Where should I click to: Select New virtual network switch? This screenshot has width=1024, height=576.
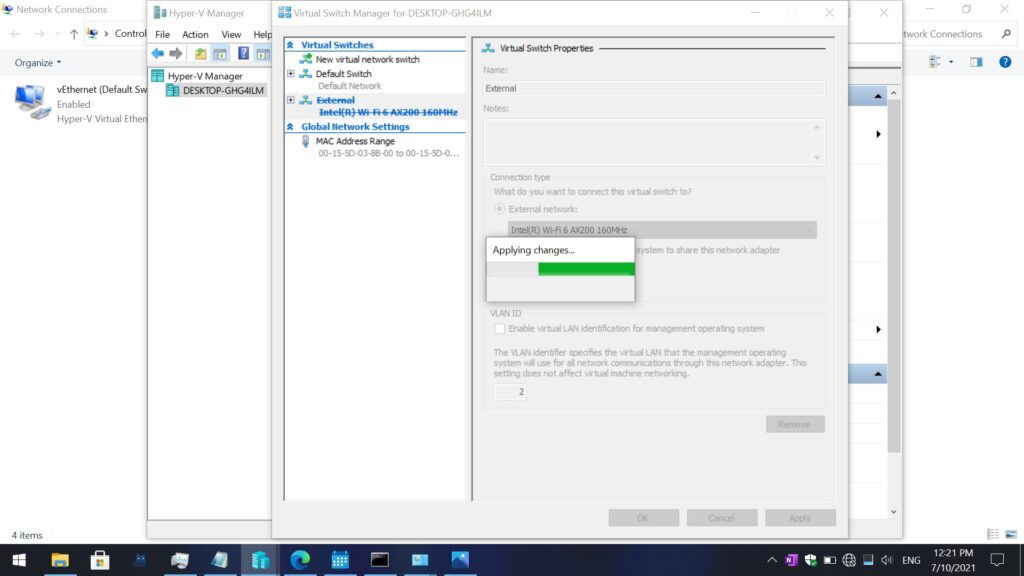[367, 60]
